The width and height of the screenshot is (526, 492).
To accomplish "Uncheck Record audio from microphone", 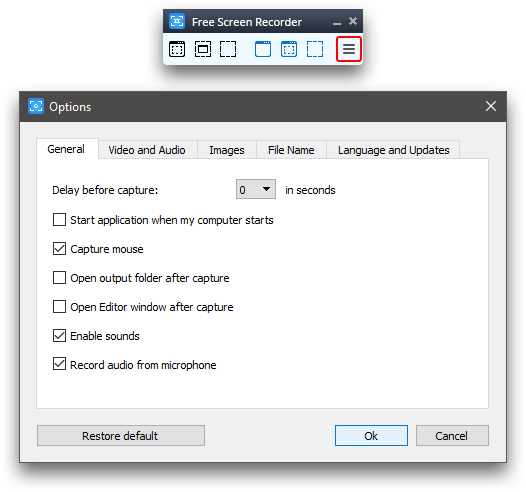I will click(x=59, y=364).
